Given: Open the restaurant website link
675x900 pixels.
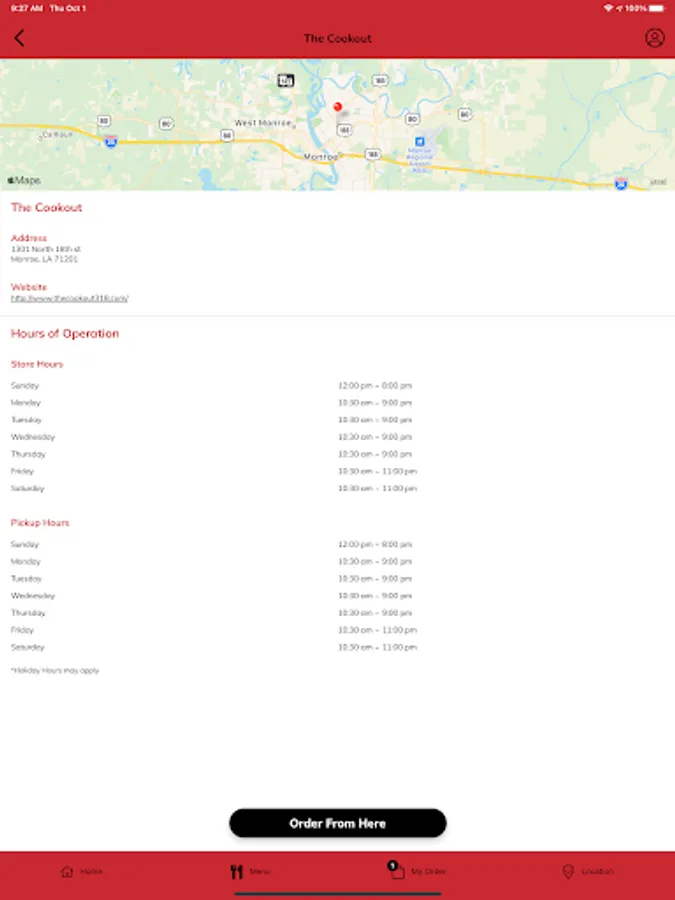Looking at the screenshot, I should click(x=69, y=298).
